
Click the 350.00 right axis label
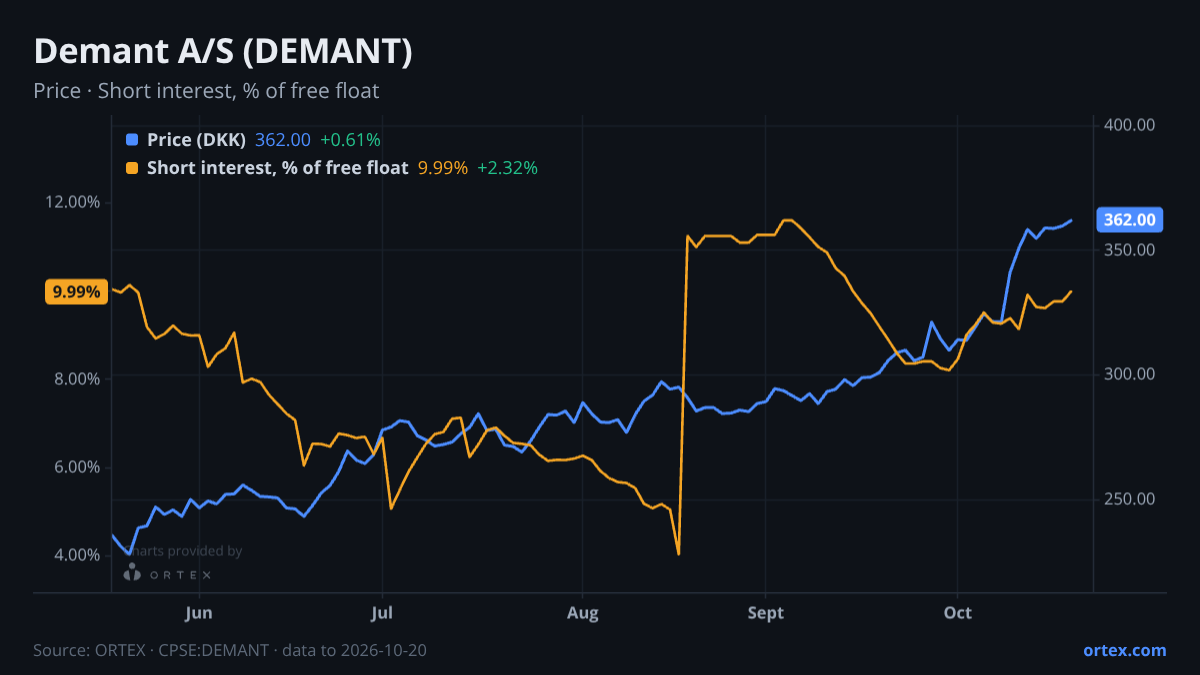pyautogui.click(x=1130, y=249)
